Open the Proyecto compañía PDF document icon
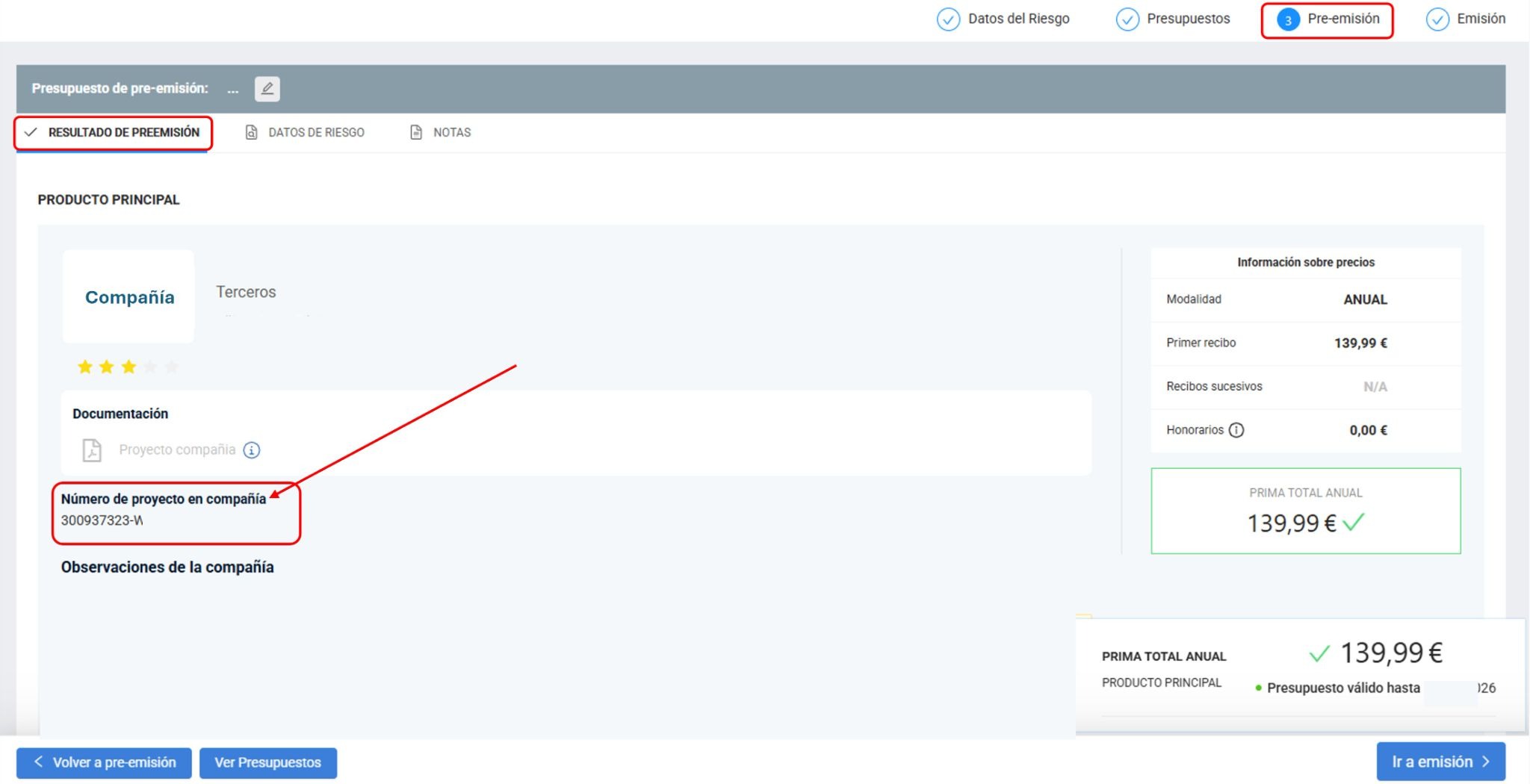 tap(92, 450)
